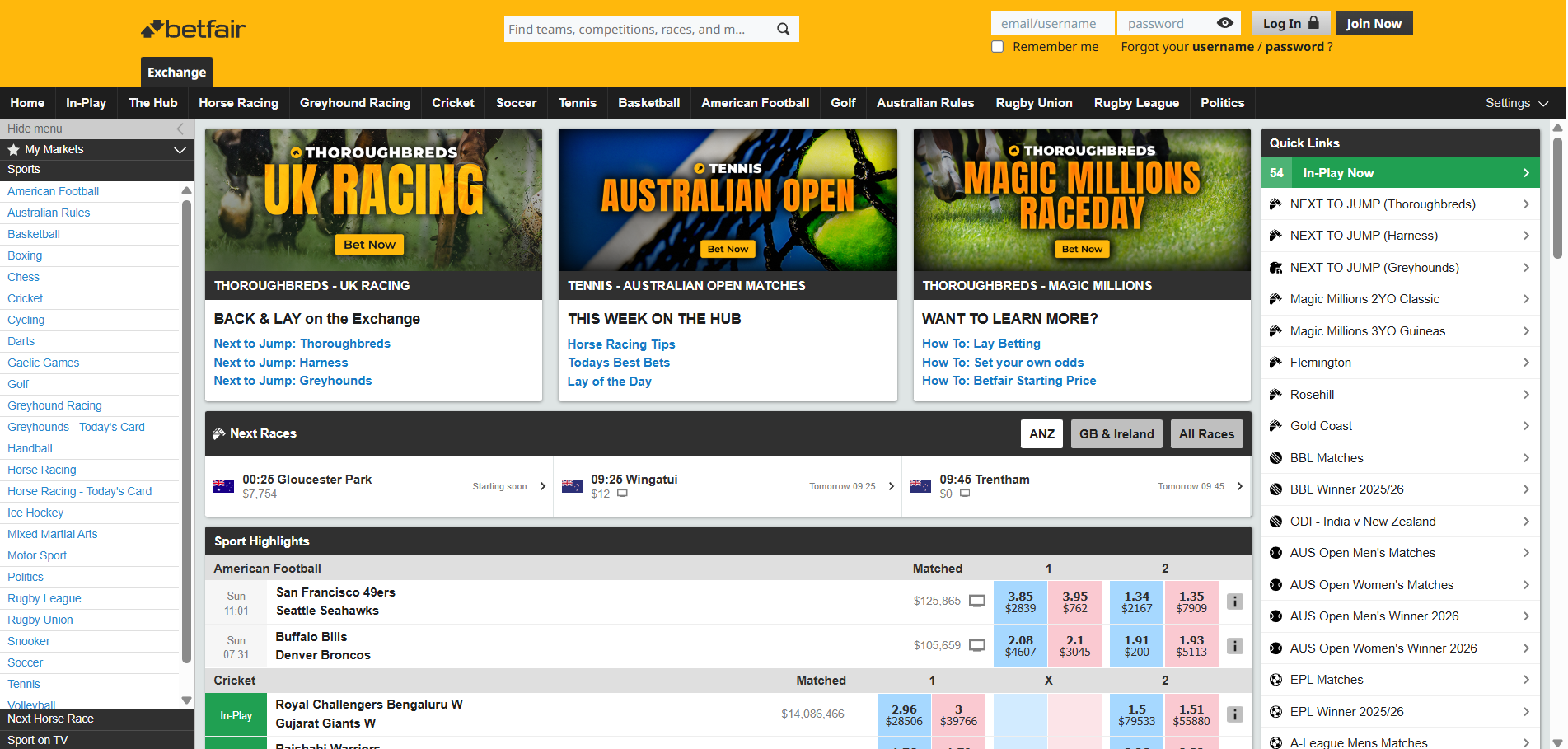The image size is (1568, 749).
Task: Open info icon for Bengaluru W match
Action: point(1234,714)
